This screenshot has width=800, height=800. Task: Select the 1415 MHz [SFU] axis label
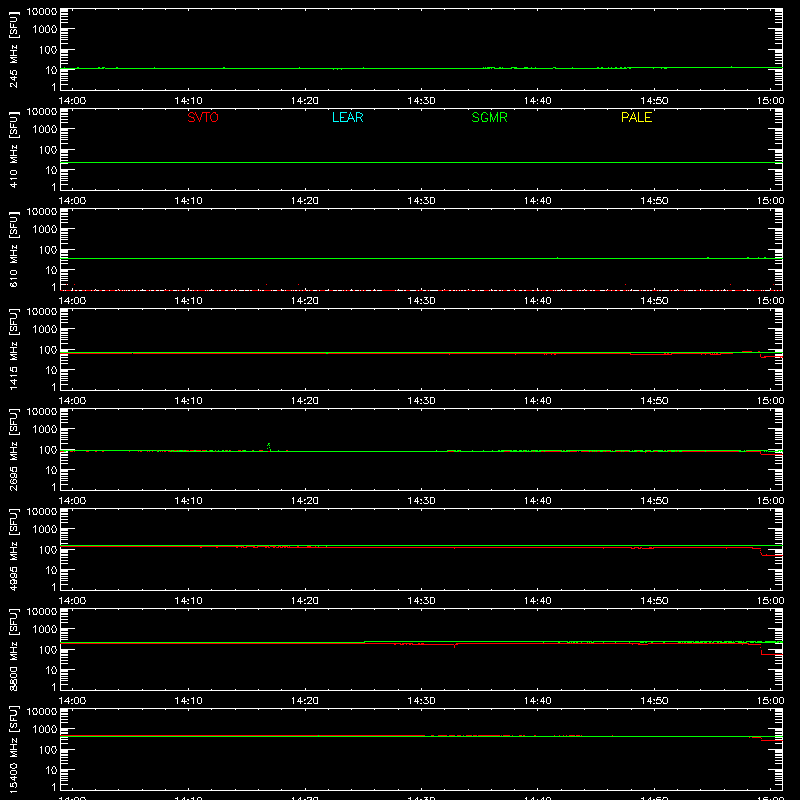pos(13,350)
